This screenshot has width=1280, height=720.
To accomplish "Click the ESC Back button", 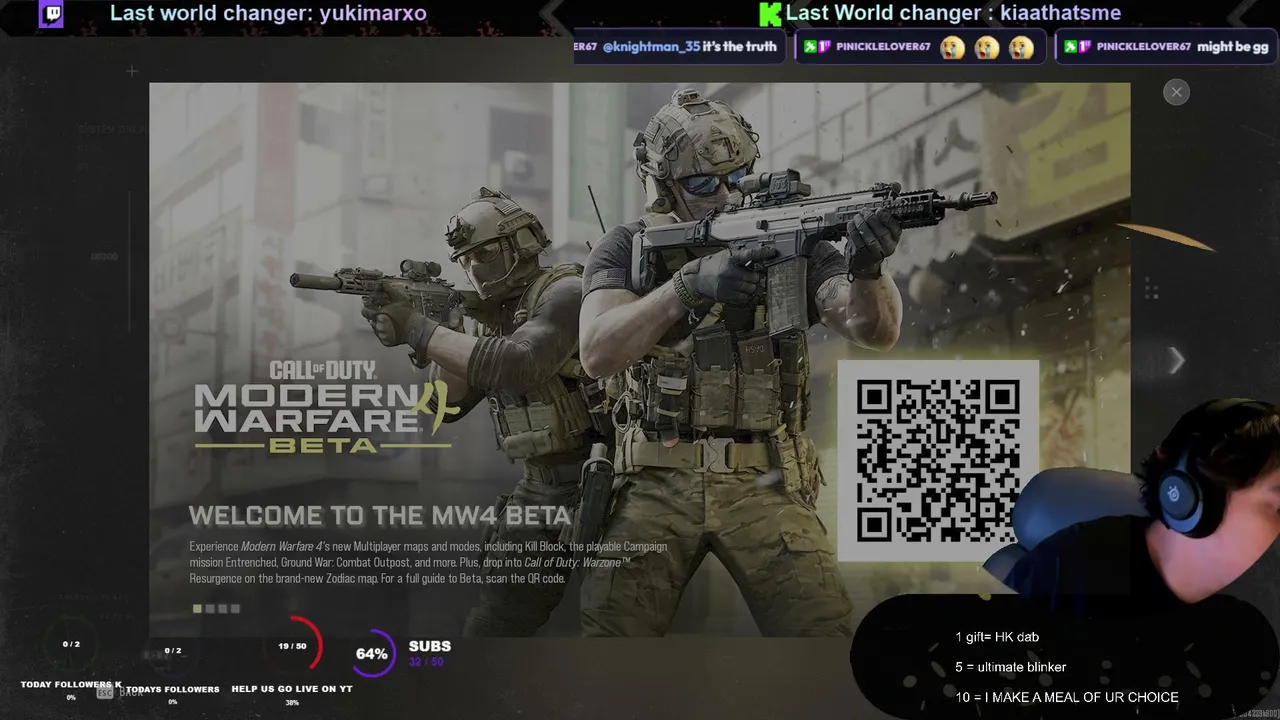I will tap(119, 692).
